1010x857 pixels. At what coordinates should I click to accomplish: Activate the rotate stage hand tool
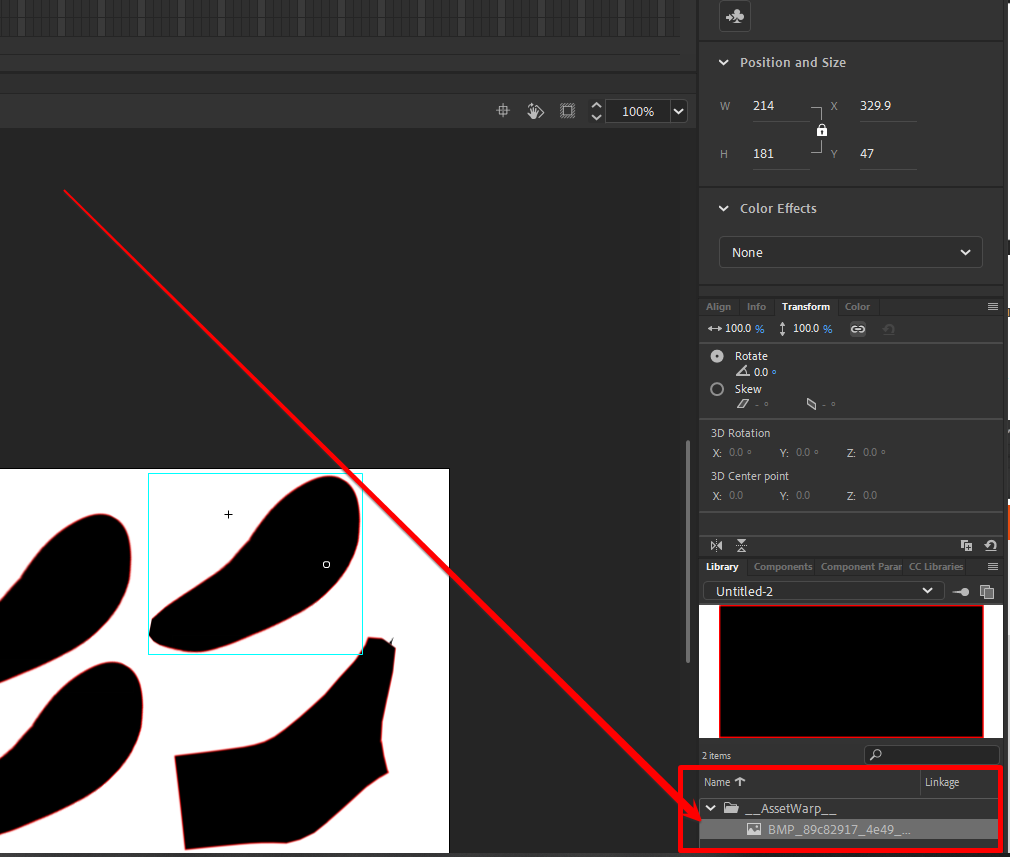coord(535,110)
